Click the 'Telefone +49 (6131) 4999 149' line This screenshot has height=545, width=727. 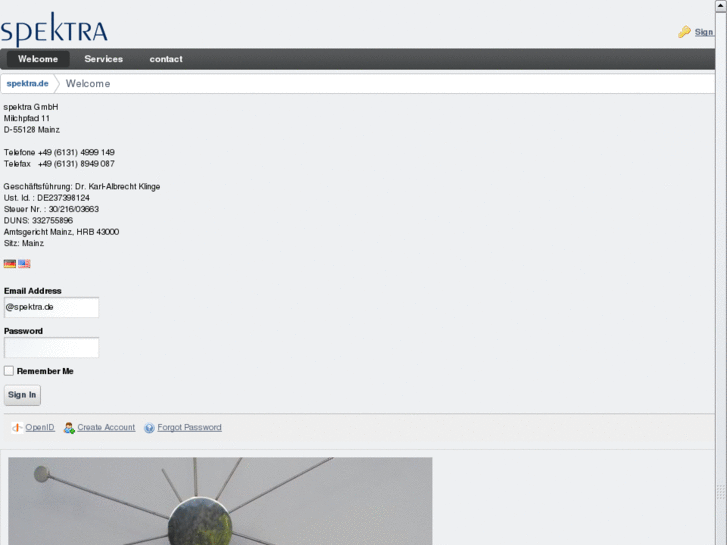point(59,152)
